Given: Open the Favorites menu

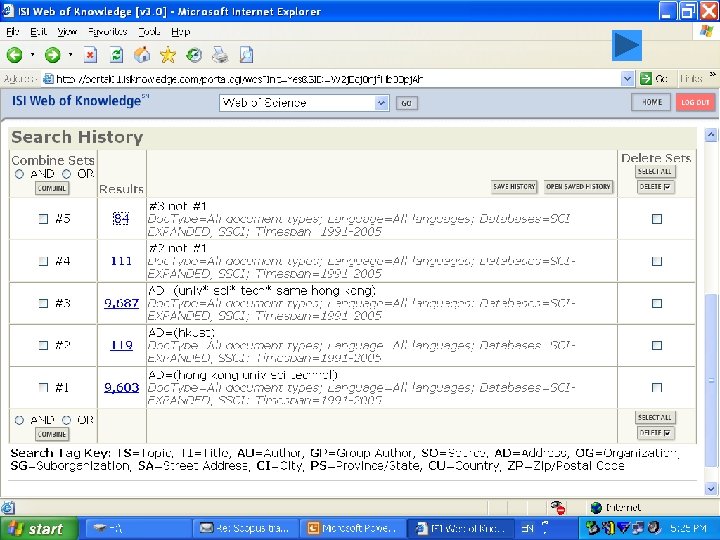Looking at the screenshot, I should point(107,32).
